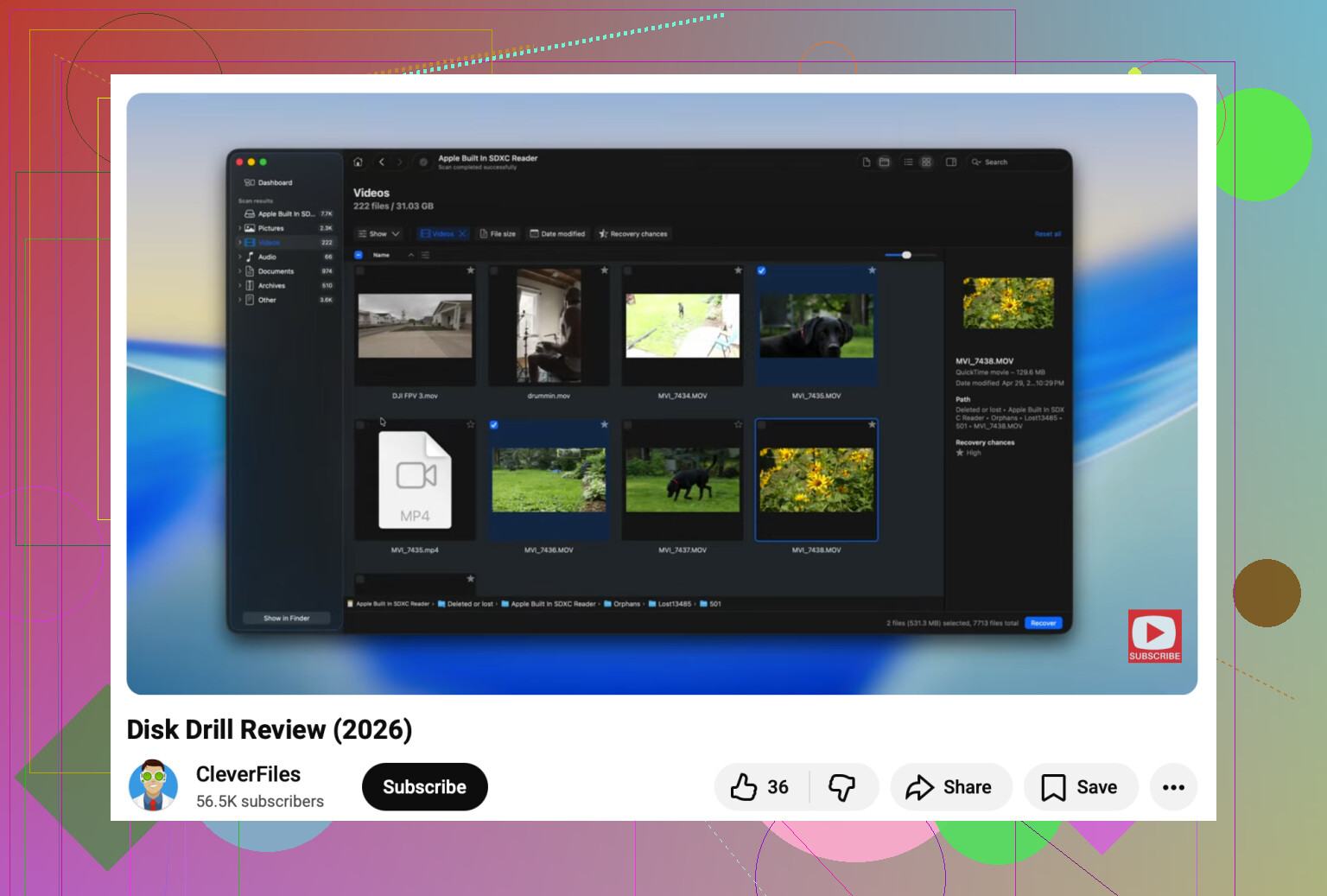Viewport: 1327px width, 896px height.
Task: Click star icon on MVI_7435.mp4
Action: click(x=471, y=424)
